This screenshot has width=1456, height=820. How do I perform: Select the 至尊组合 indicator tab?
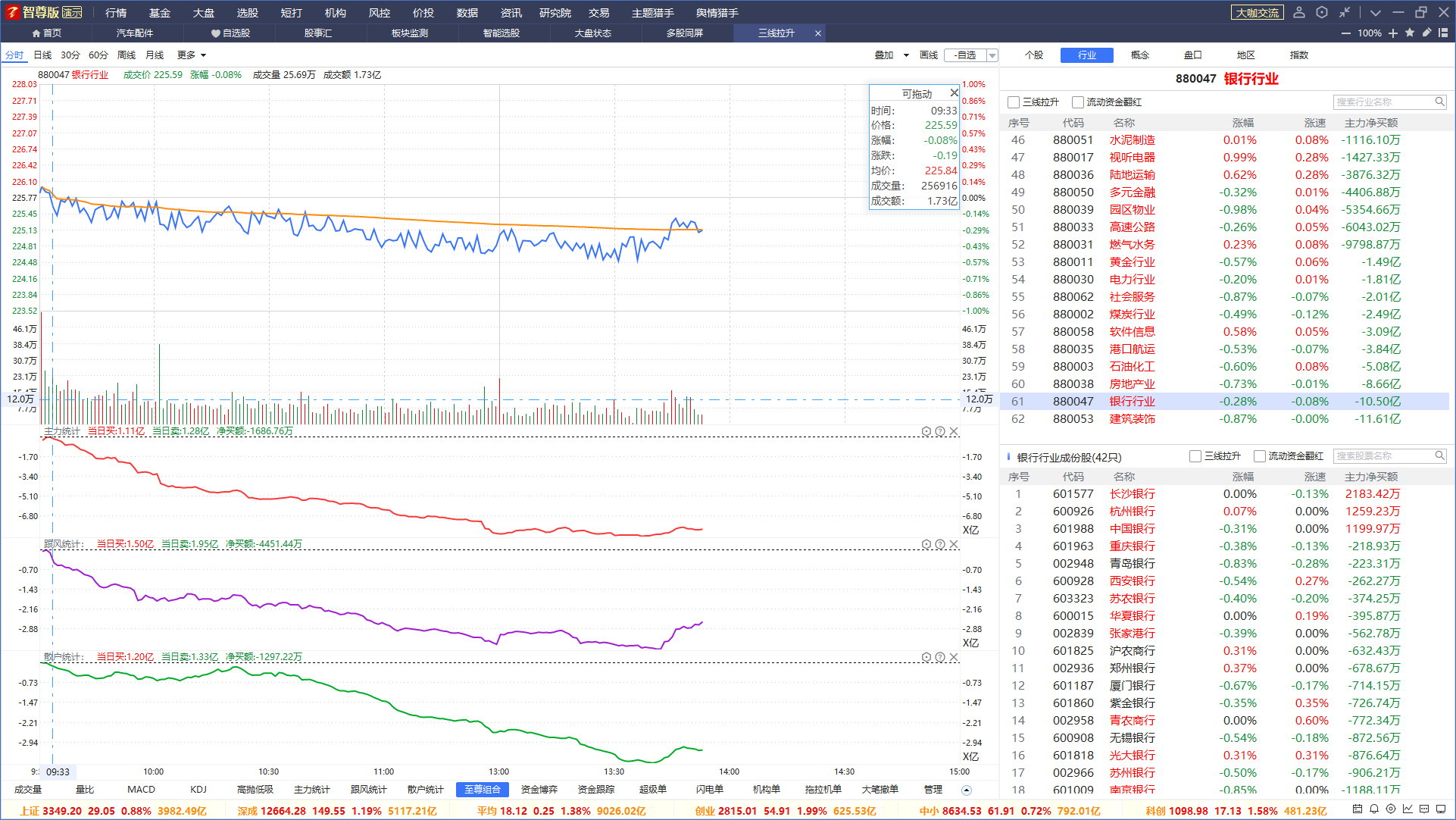(x=483, y=790)
